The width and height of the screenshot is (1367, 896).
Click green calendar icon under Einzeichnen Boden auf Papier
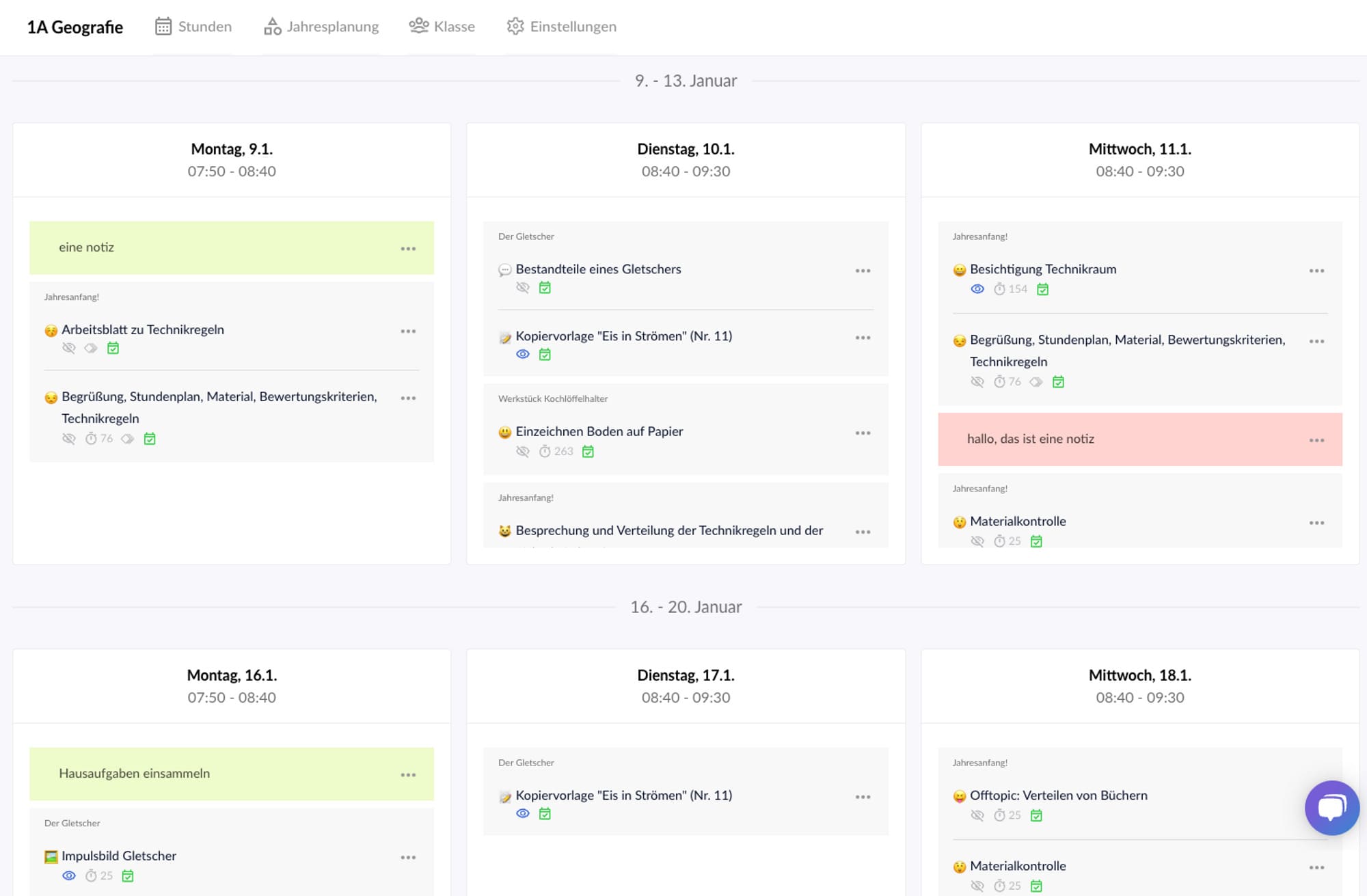[588, 452]
